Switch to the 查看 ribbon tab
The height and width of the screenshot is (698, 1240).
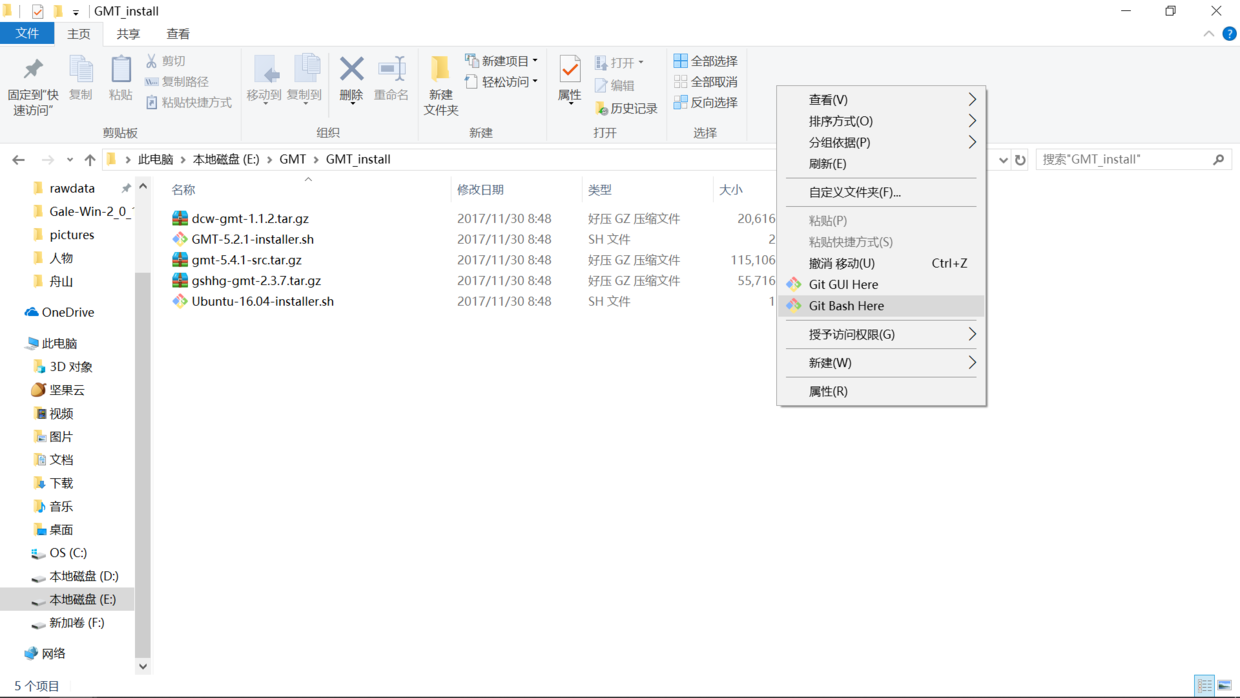click(x=178, y=34)
